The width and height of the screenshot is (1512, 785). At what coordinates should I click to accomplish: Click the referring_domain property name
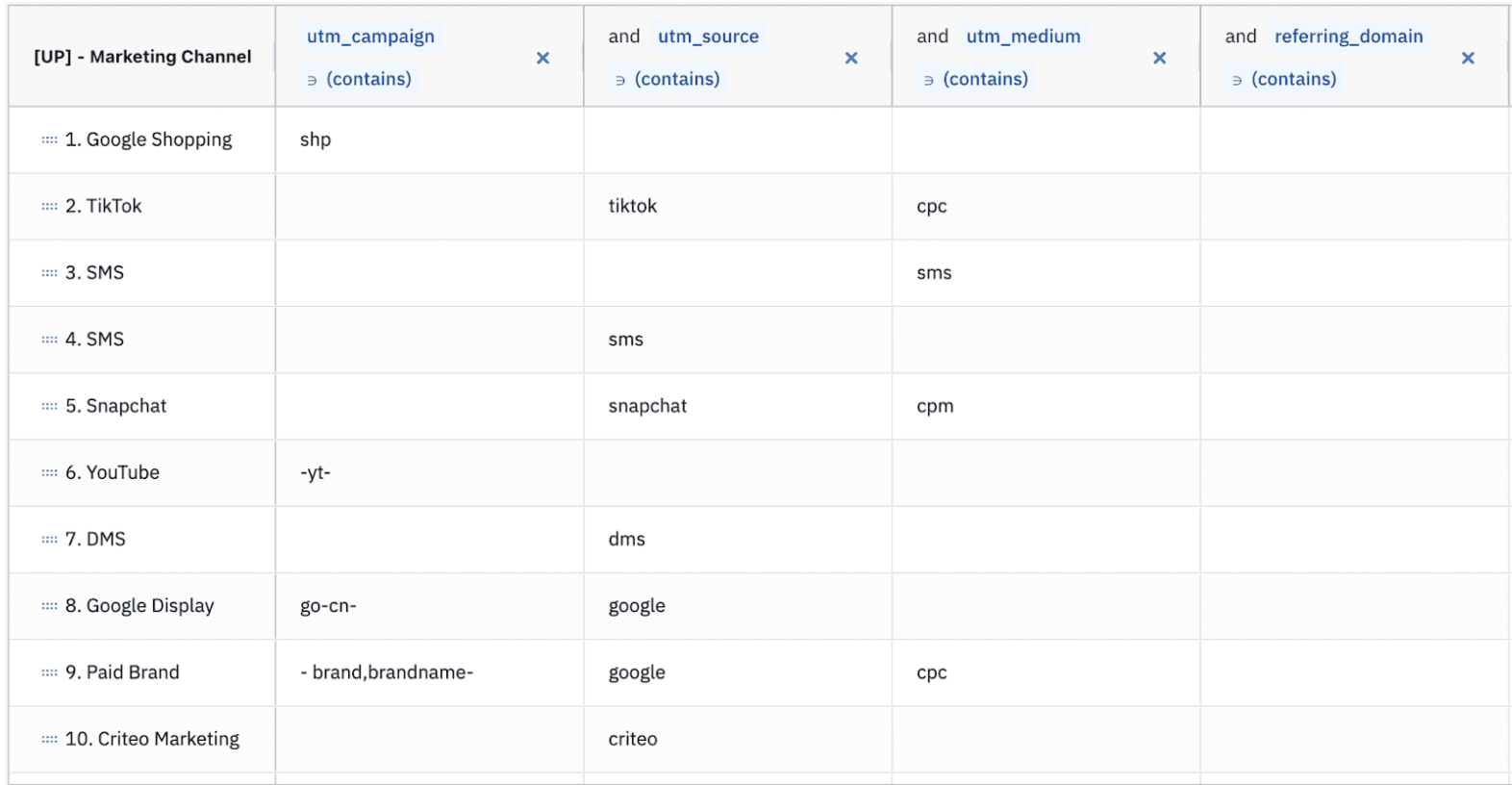tap(1348, 37)
